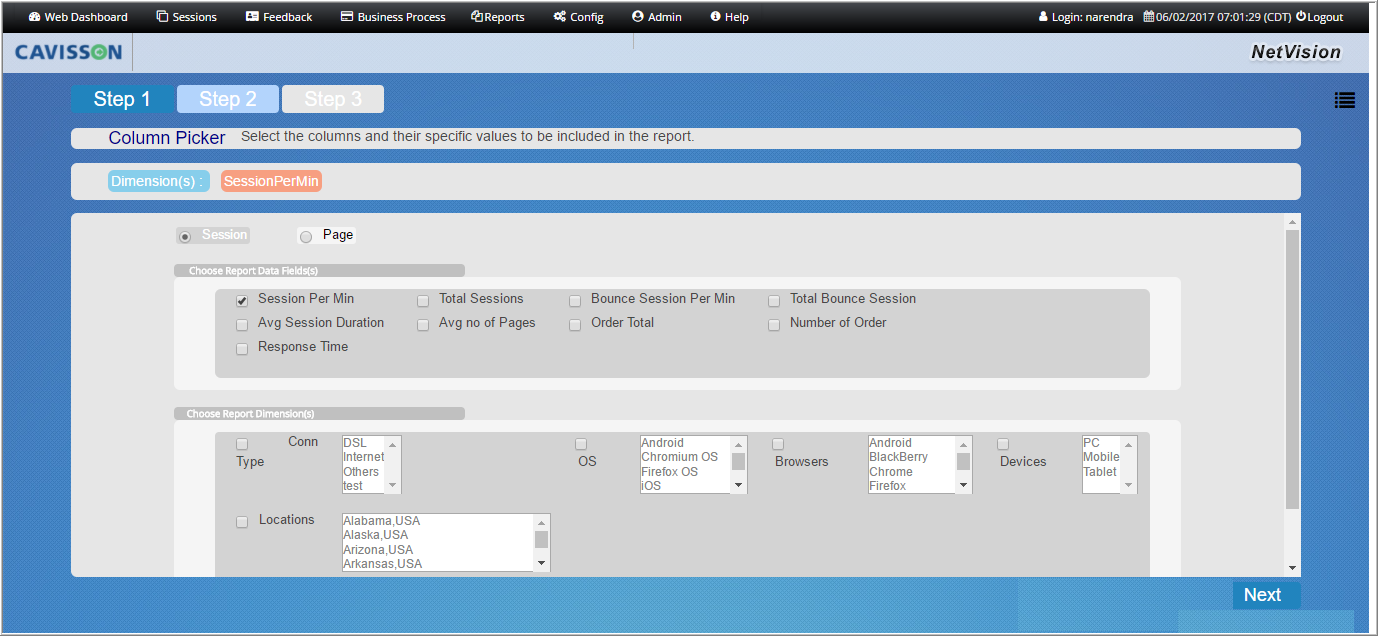1378x636 pixels.
Task: Click down arrow of Browsers list scrollbar
Action: [x=964, y=486]
